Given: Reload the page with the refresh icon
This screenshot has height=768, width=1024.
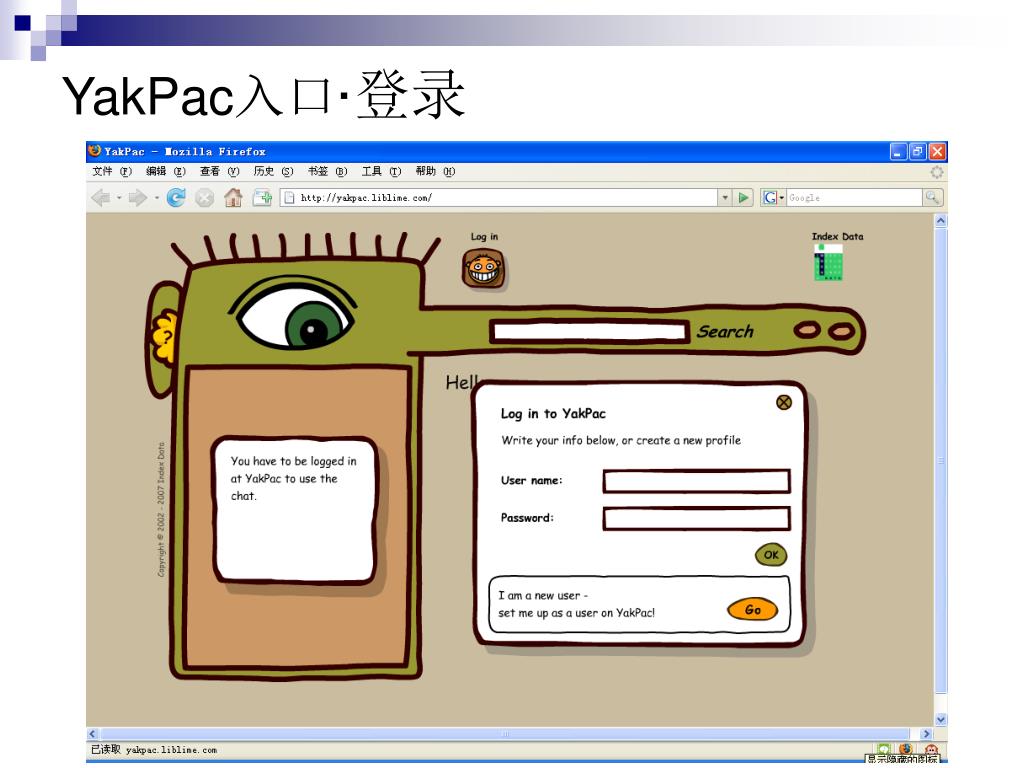Looking at the screenshot, I should point(176,197).
